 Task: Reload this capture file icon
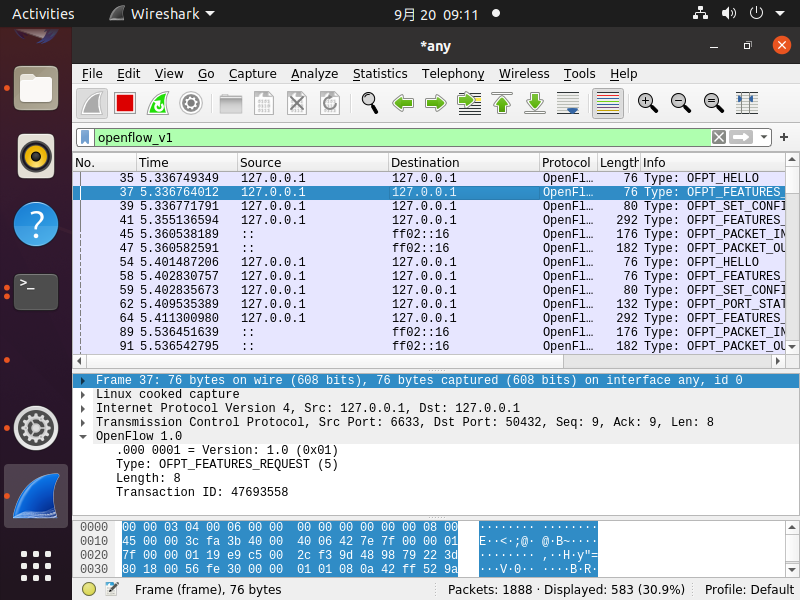pos(330,104)
